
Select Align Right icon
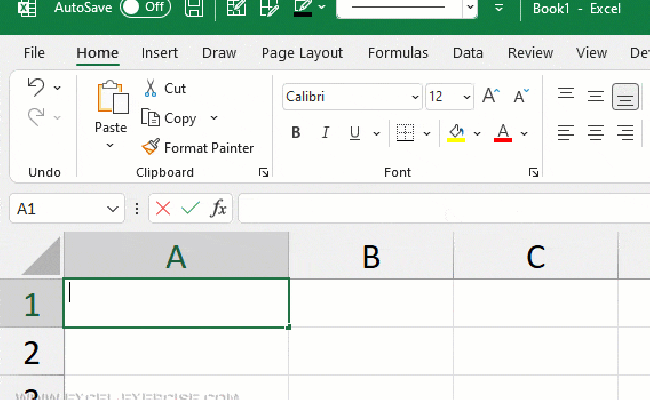(625, 133)
